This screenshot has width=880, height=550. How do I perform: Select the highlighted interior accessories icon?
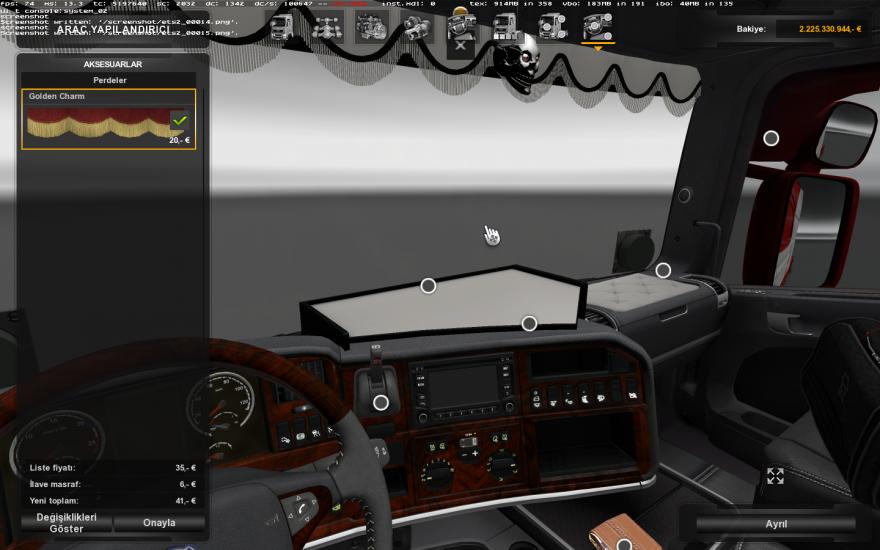click(598, 27)
